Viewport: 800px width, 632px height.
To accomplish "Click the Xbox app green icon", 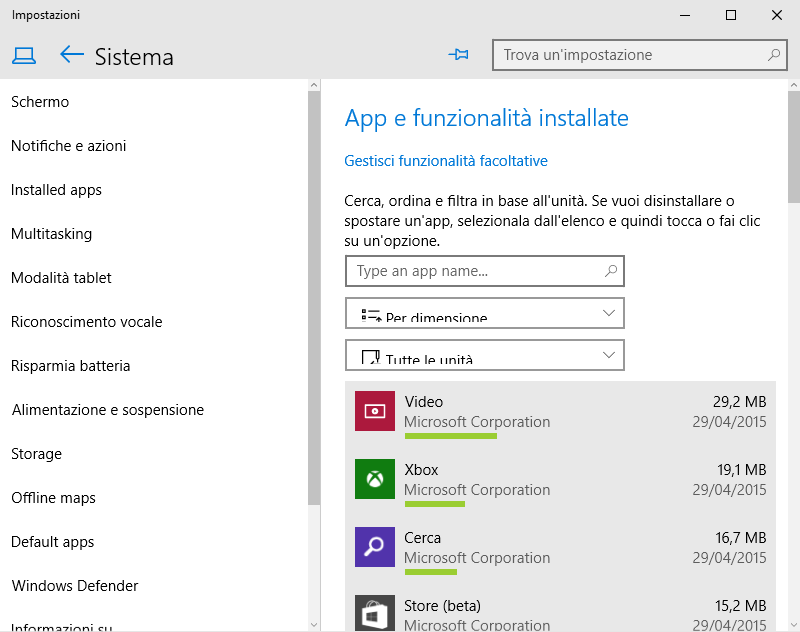I will (x=375, y=479).
